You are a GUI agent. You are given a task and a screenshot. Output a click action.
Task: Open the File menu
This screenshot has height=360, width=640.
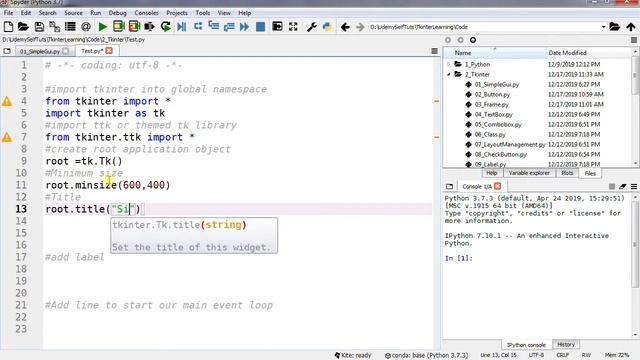coord(8,13)
